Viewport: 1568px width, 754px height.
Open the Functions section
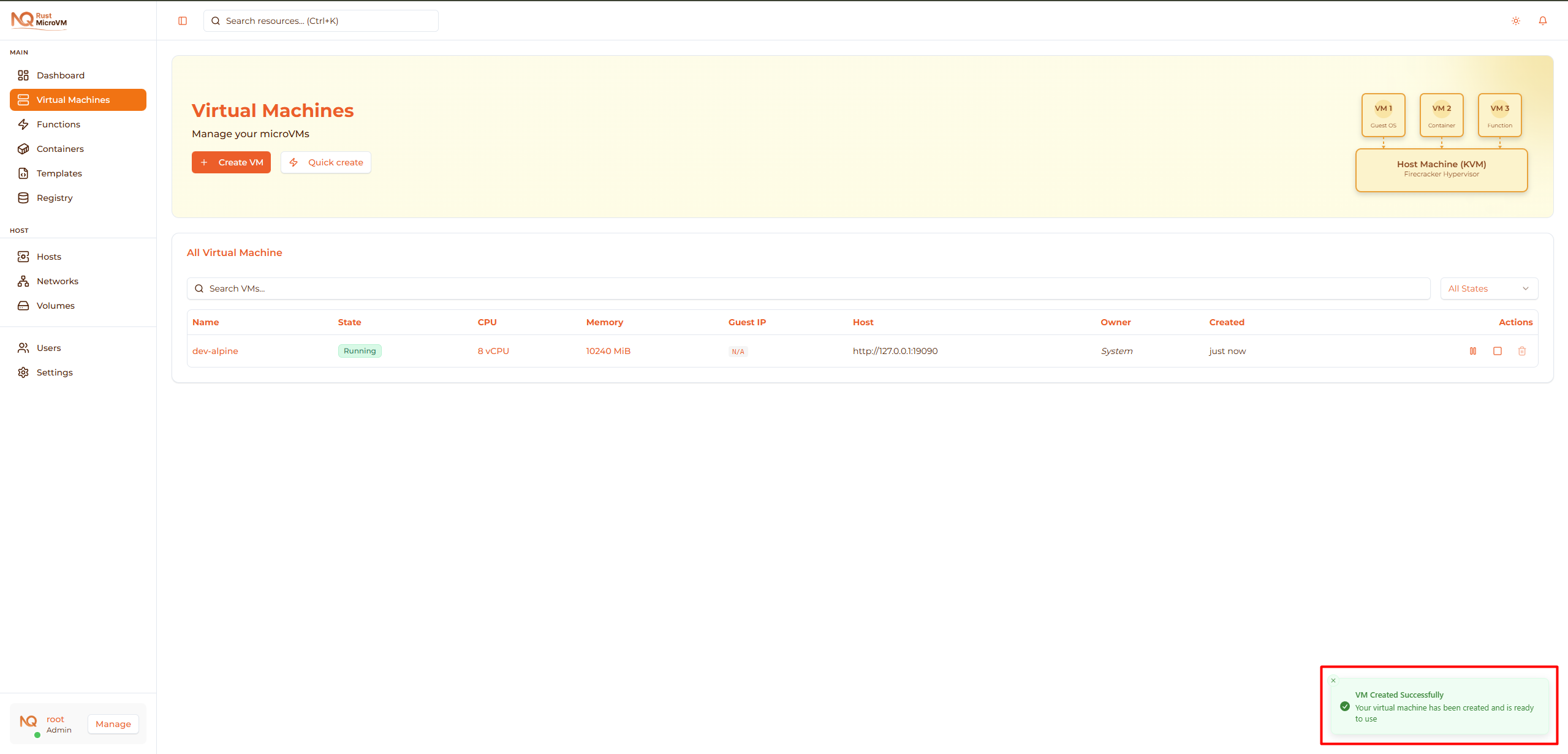(x=58, y=124)
